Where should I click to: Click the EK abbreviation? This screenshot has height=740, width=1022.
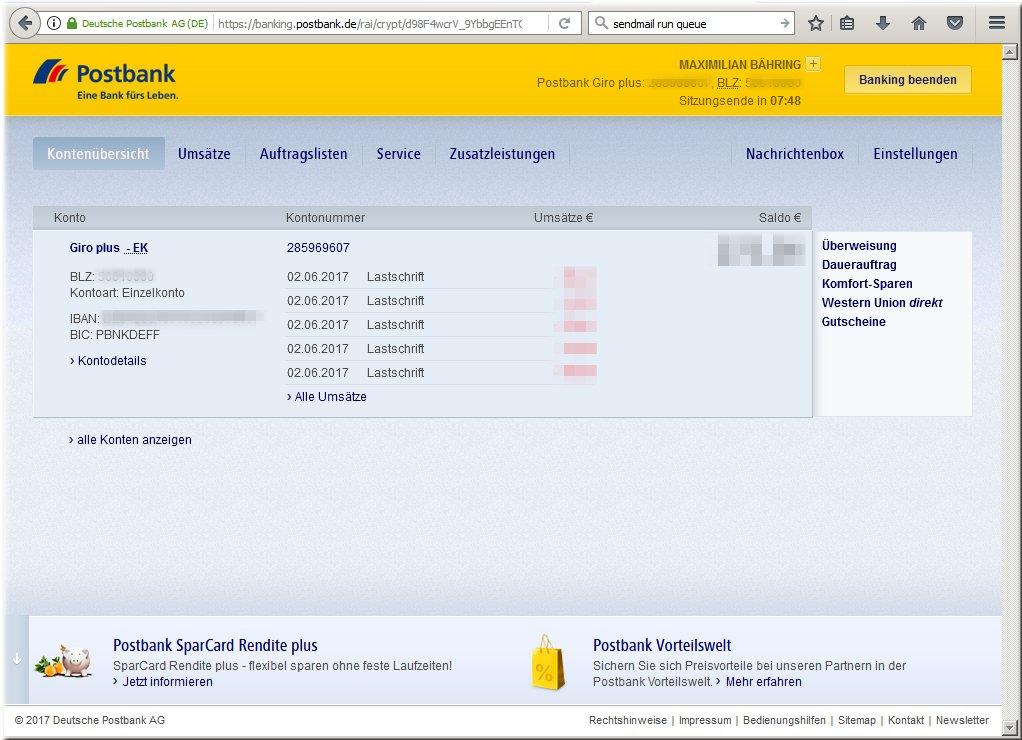coord(140,248)
